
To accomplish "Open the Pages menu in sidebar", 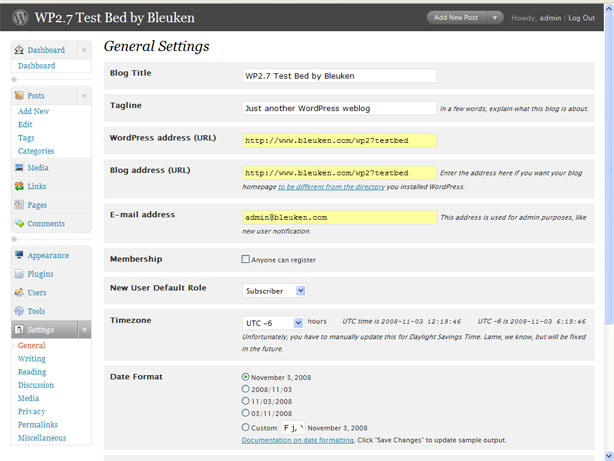I will tap(37, 205).
